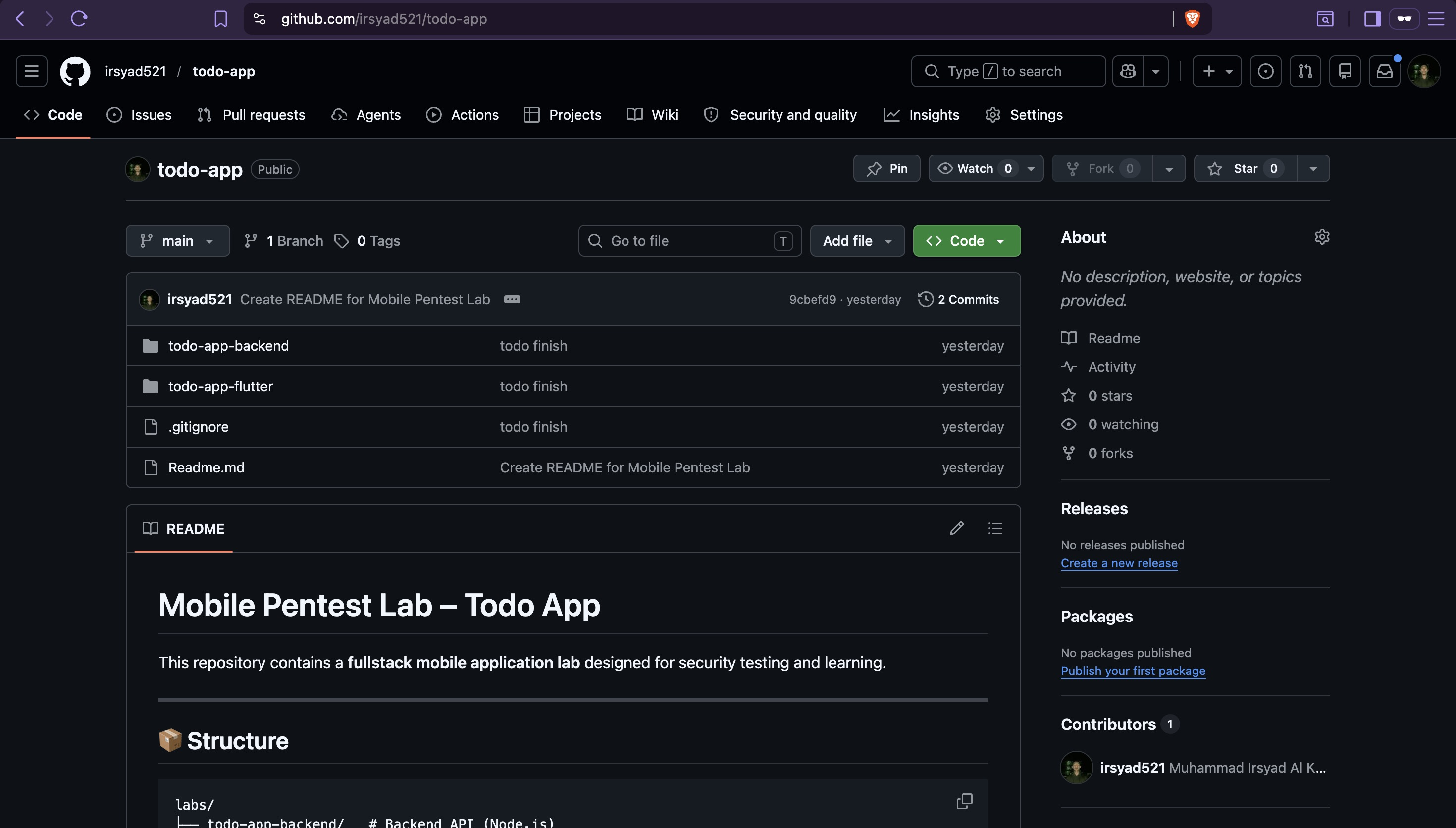Viewport: 1456px width, 828px height.
Task: Open the Pull requests tab
Action: click(251, 115)
